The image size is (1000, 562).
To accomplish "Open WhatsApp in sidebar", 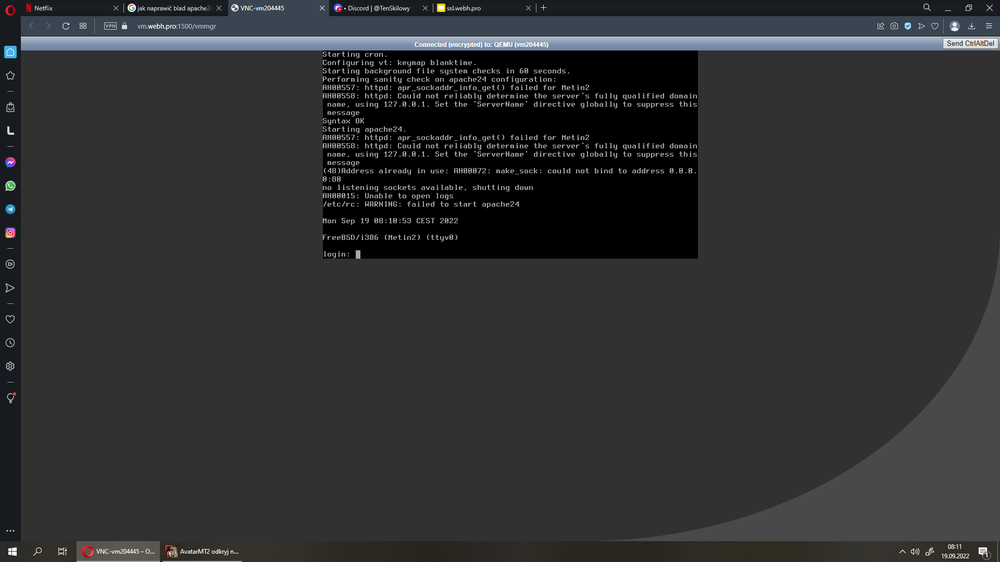I will coord(10,186).
